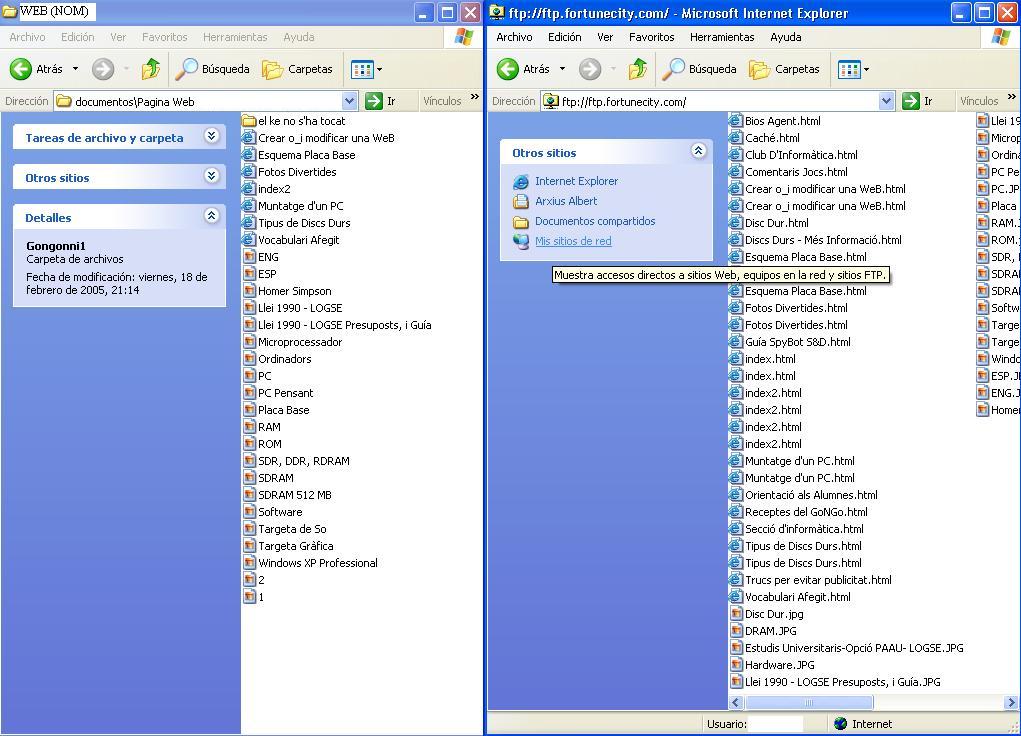Click the views icon in WEB (NOM) toolbar

point(362,69)
